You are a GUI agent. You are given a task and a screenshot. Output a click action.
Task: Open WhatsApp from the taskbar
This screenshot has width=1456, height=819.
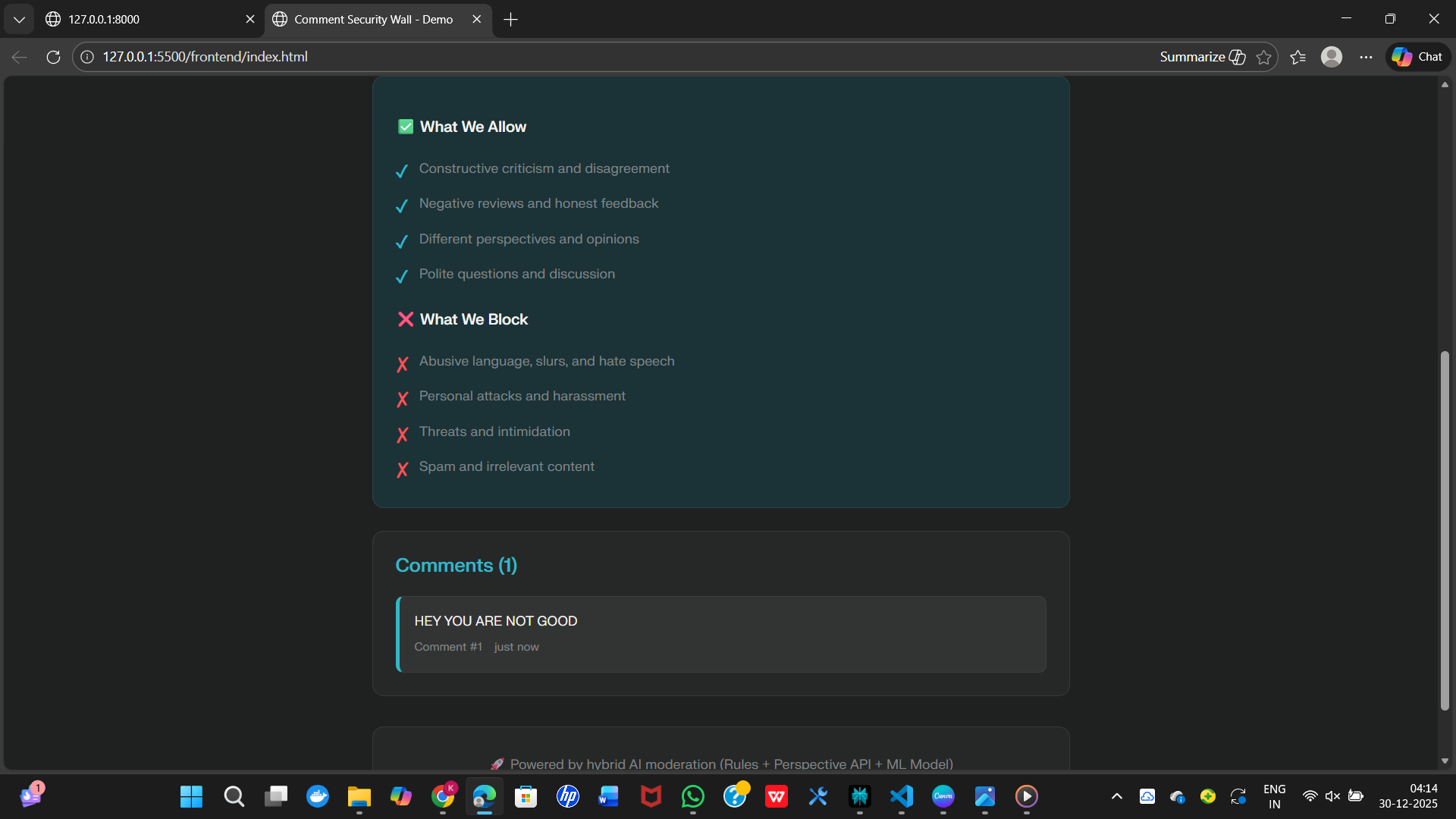pyautogui.click(x=692, y=796)
